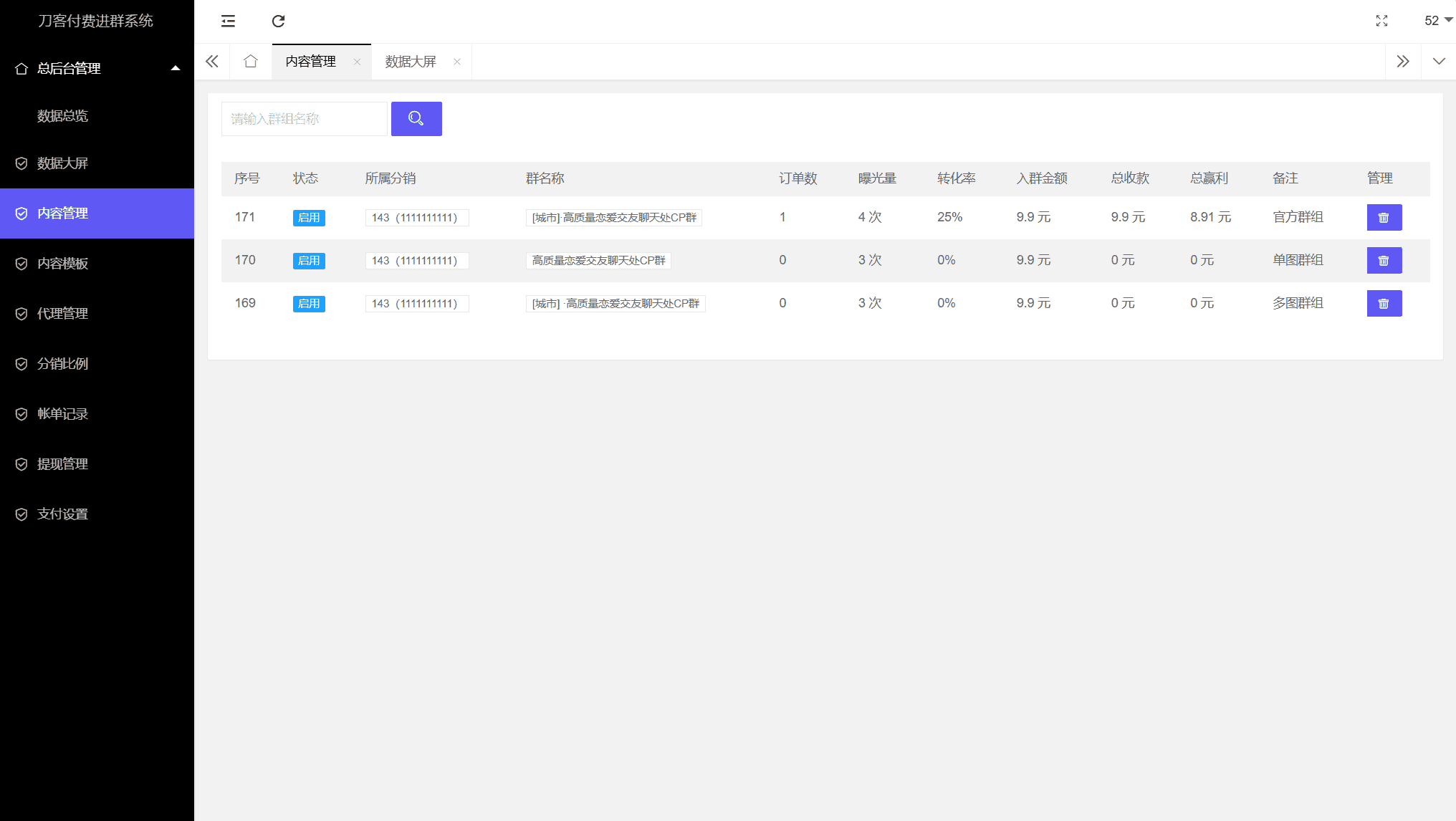Focus the group name search field
Image resolution: width=1456 pixels, height=821 pixels.
(304, 118)
